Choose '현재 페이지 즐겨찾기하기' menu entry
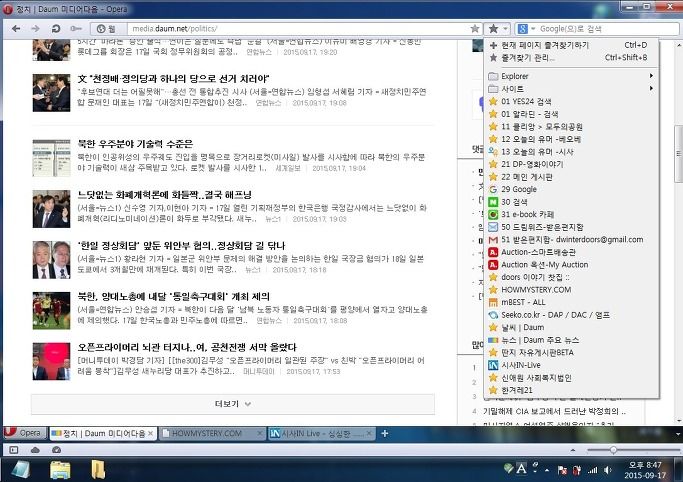 pos(571,45)
